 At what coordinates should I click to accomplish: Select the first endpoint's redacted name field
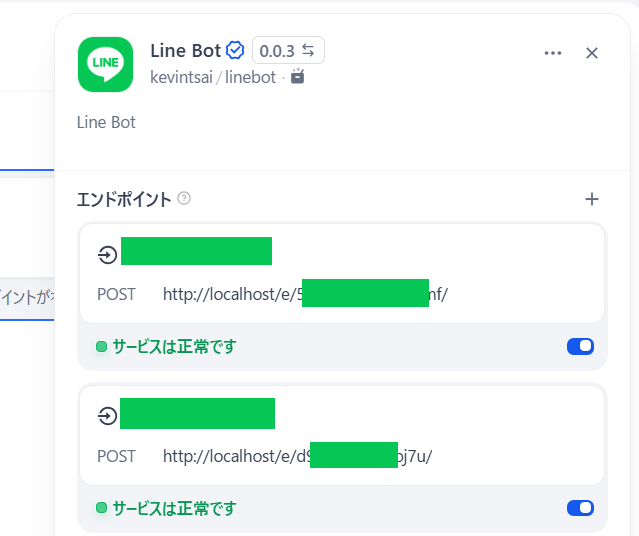click(196, 251)
